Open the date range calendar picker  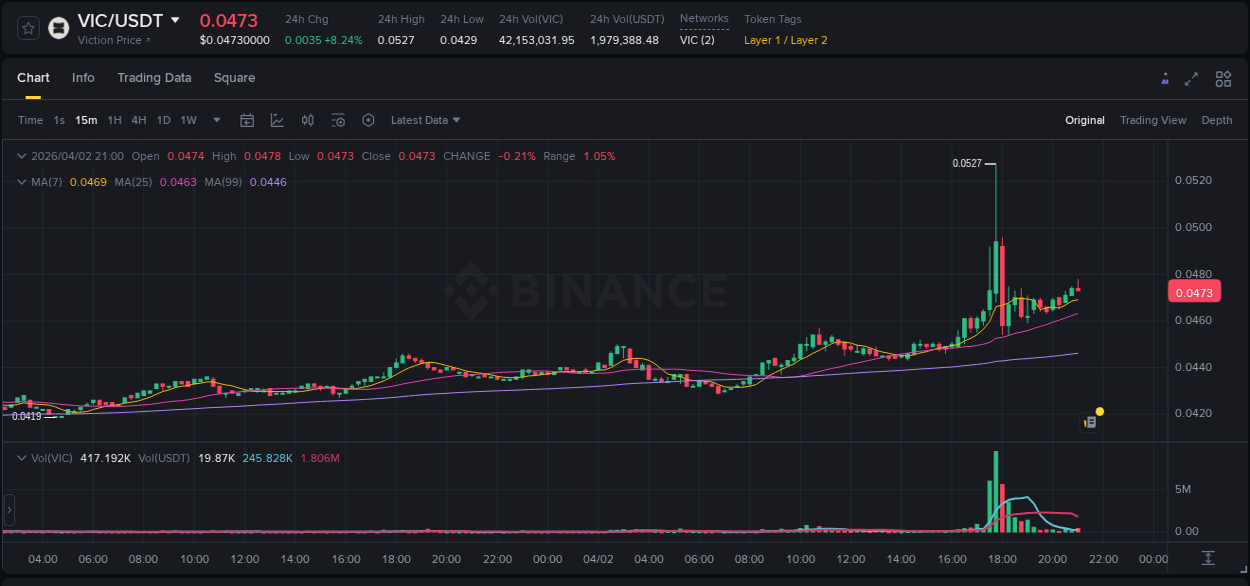[x=247, y=120]
